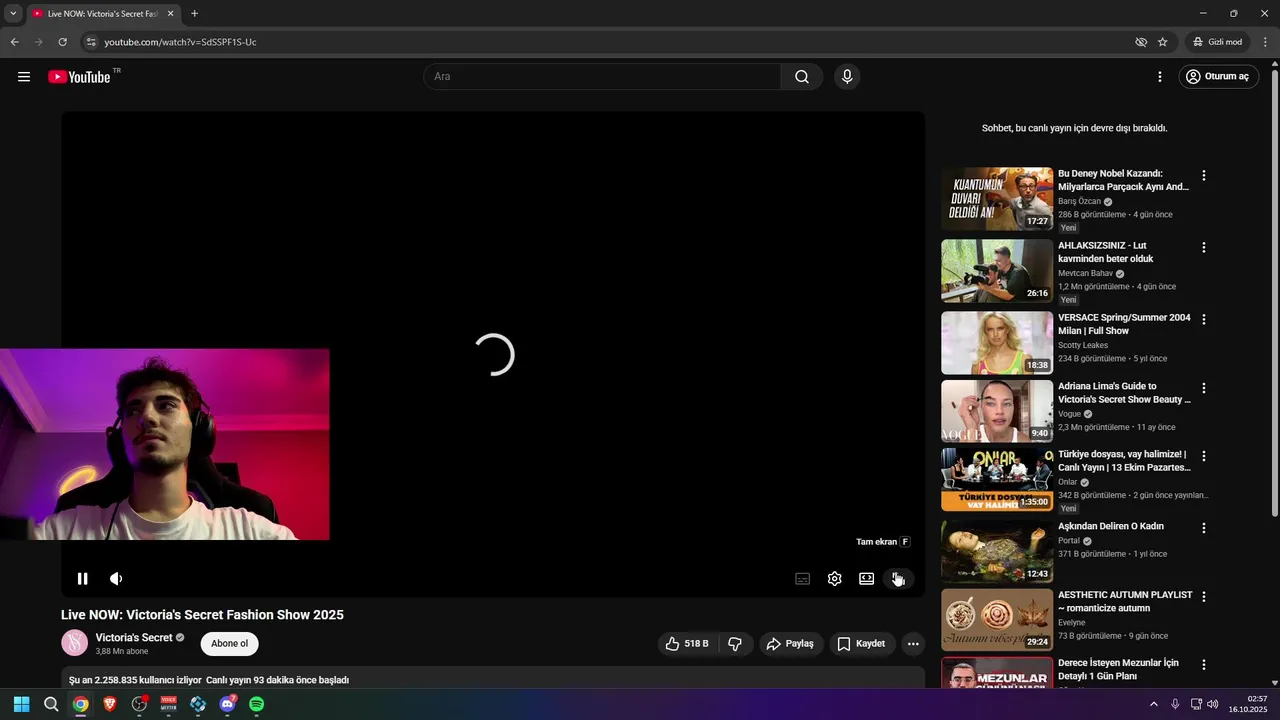The image size is (1280, 720).
Task: Click the search magnifier button
Action: tap(802, 77)
